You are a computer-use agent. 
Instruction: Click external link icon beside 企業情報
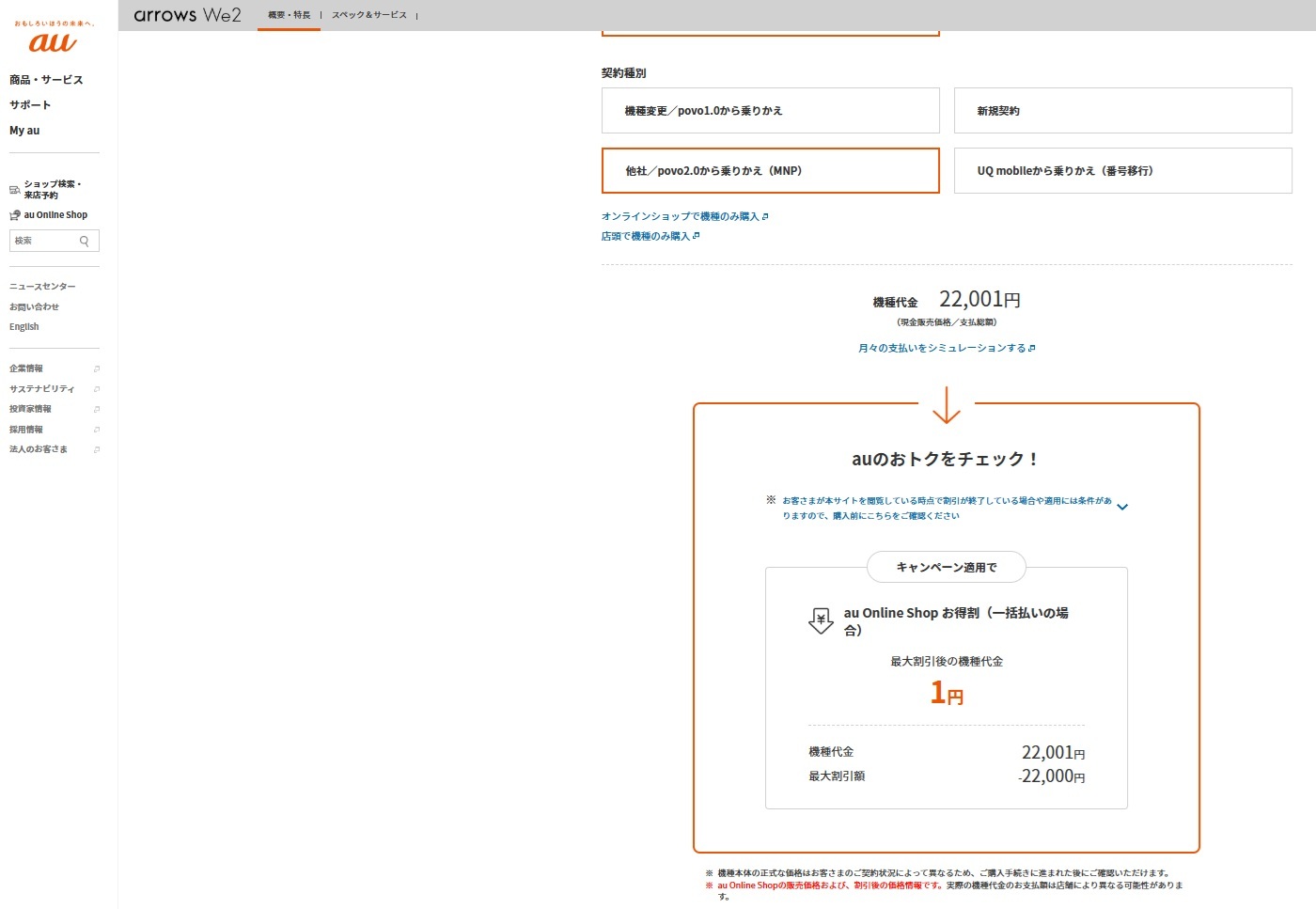pos(97,369)
